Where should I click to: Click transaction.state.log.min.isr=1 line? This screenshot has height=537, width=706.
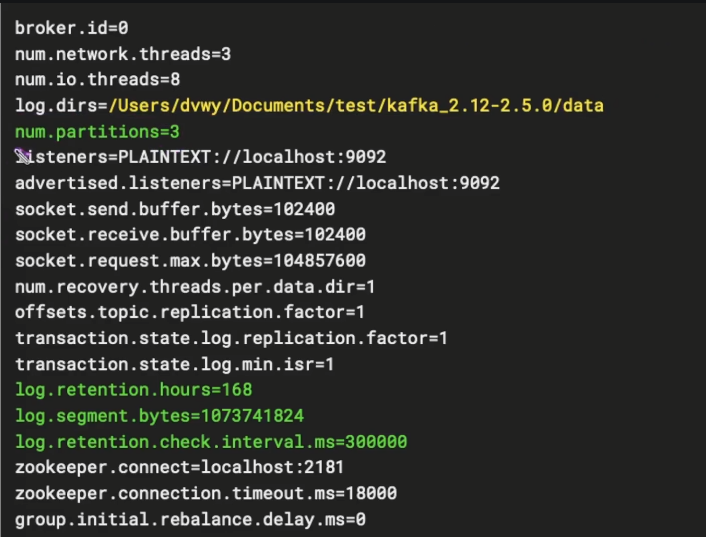coord(175,364)
